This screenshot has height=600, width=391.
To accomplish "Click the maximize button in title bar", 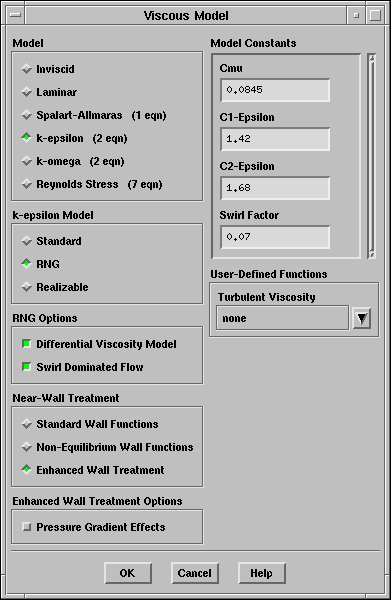I will click(x=375, y=15).
